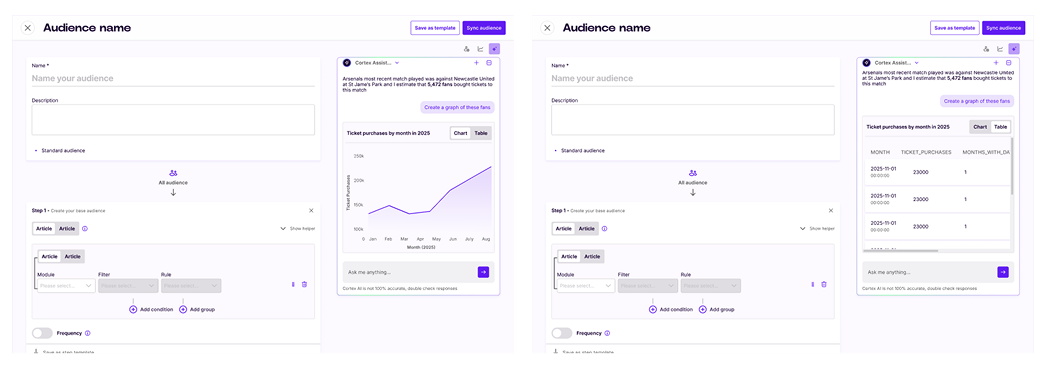Open the audience people icon in table-view toolbar
The image size is (1046, 369).
coord(986,49)
